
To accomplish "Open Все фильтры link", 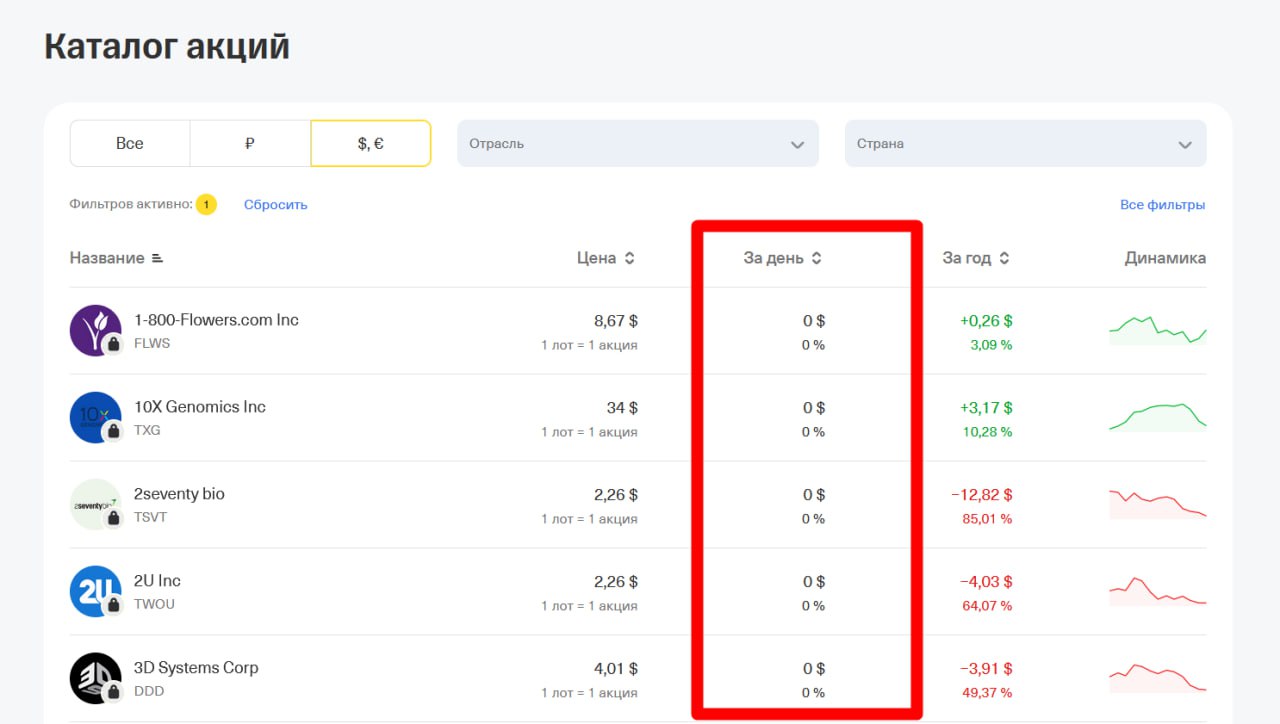I will click(x=1162, y=205).
